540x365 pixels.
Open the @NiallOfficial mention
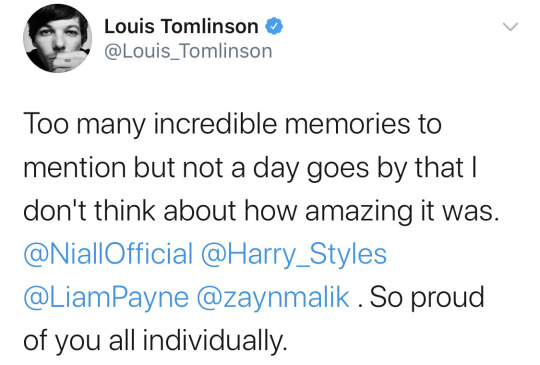pos(108,254)
